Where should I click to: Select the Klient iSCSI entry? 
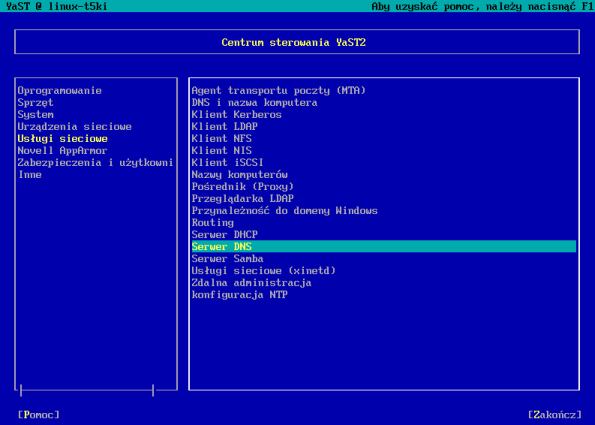click(227, 163)
